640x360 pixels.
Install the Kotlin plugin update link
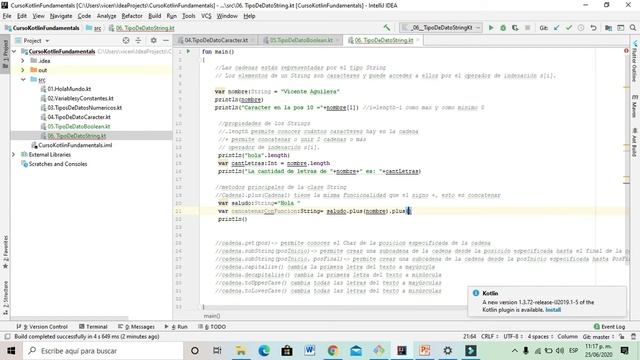[553, 310]
